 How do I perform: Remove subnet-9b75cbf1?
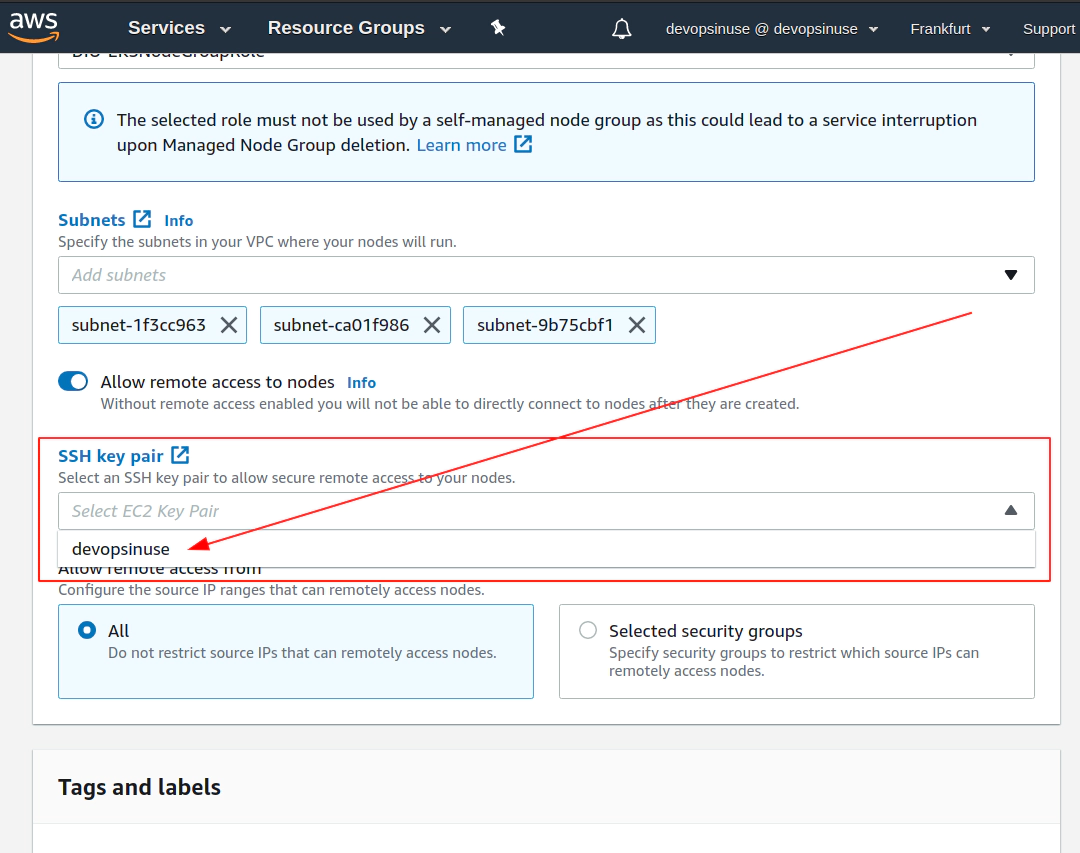pyautogui.click(x=636, y=325)
